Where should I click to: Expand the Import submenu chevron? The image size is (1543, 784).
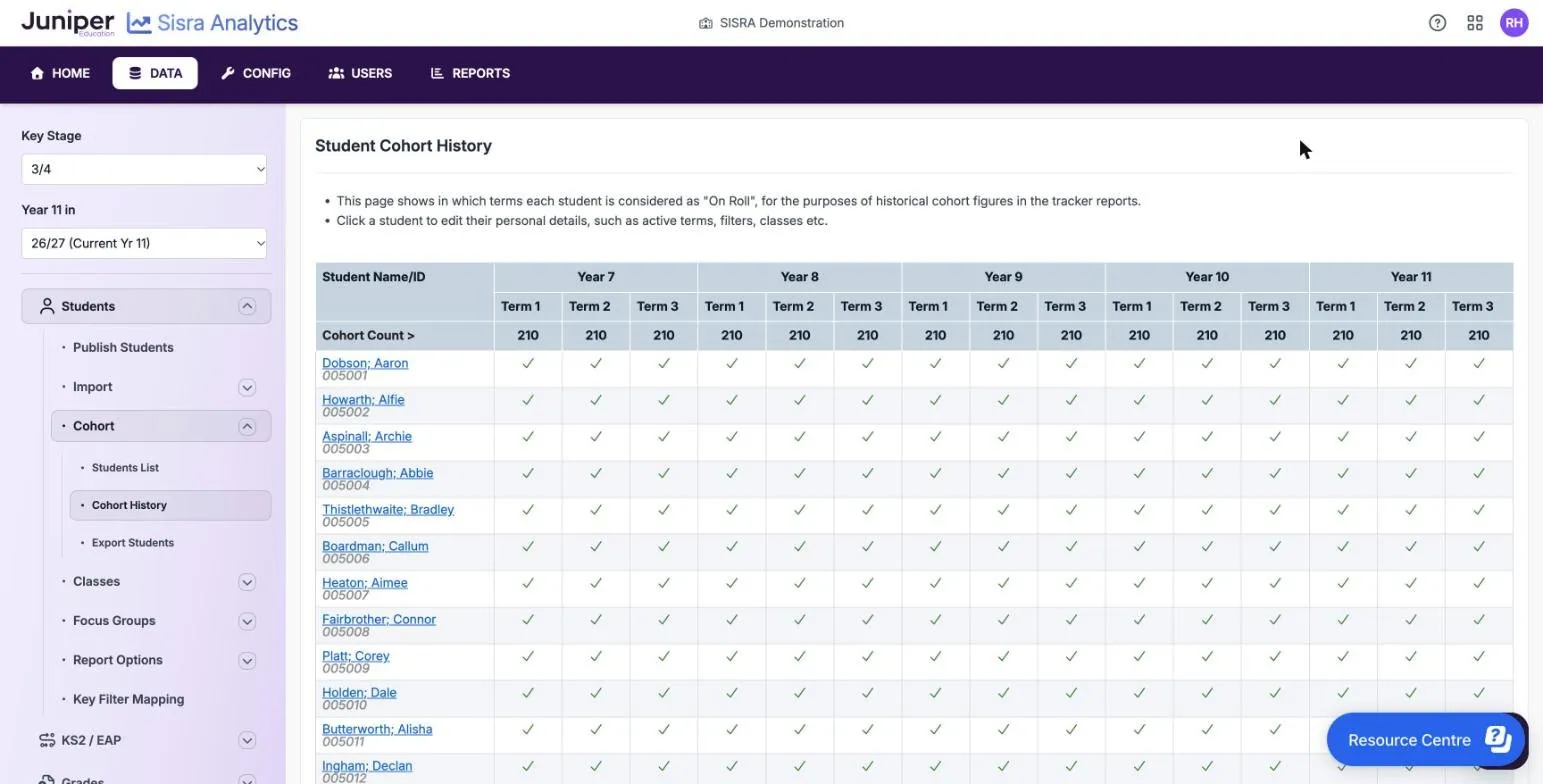(x=247, y=387)
